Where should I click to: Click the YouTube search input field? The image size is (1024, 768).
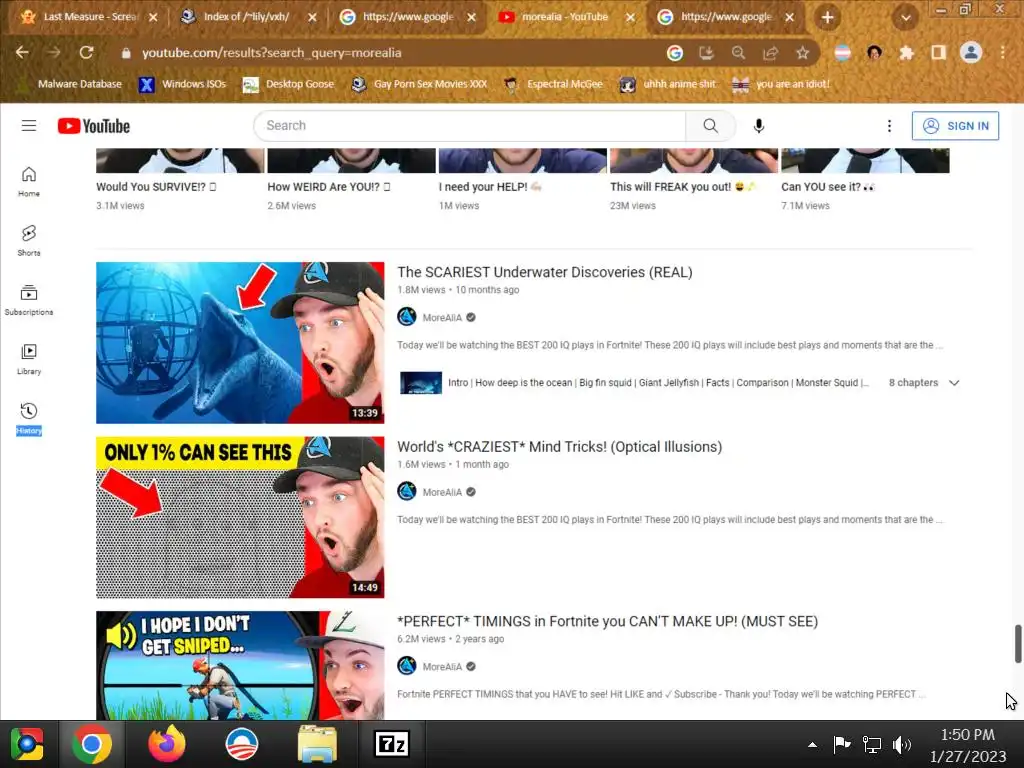coord(470,125)
